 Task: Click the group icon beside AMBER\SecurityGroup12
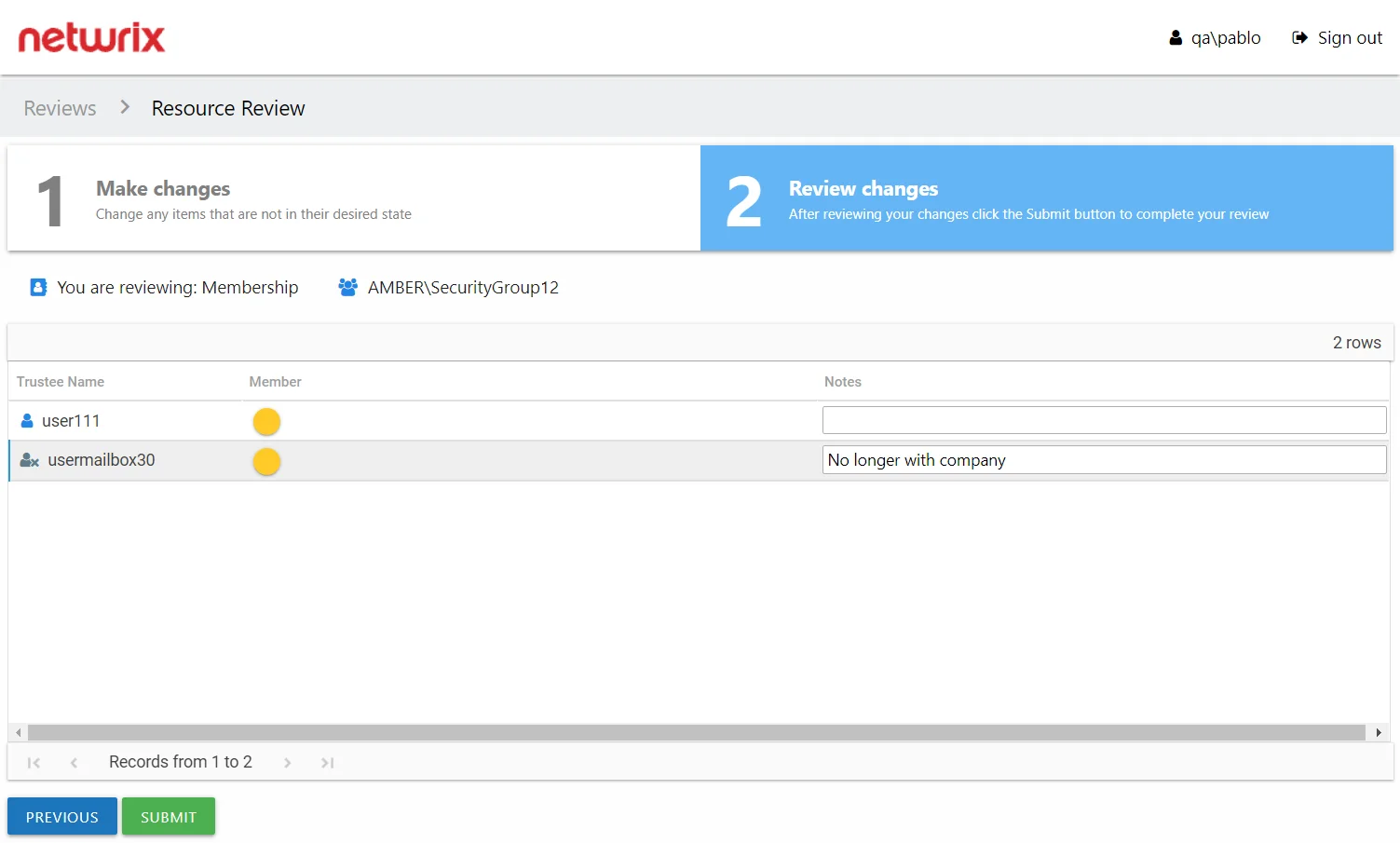(x=348, y=287)
